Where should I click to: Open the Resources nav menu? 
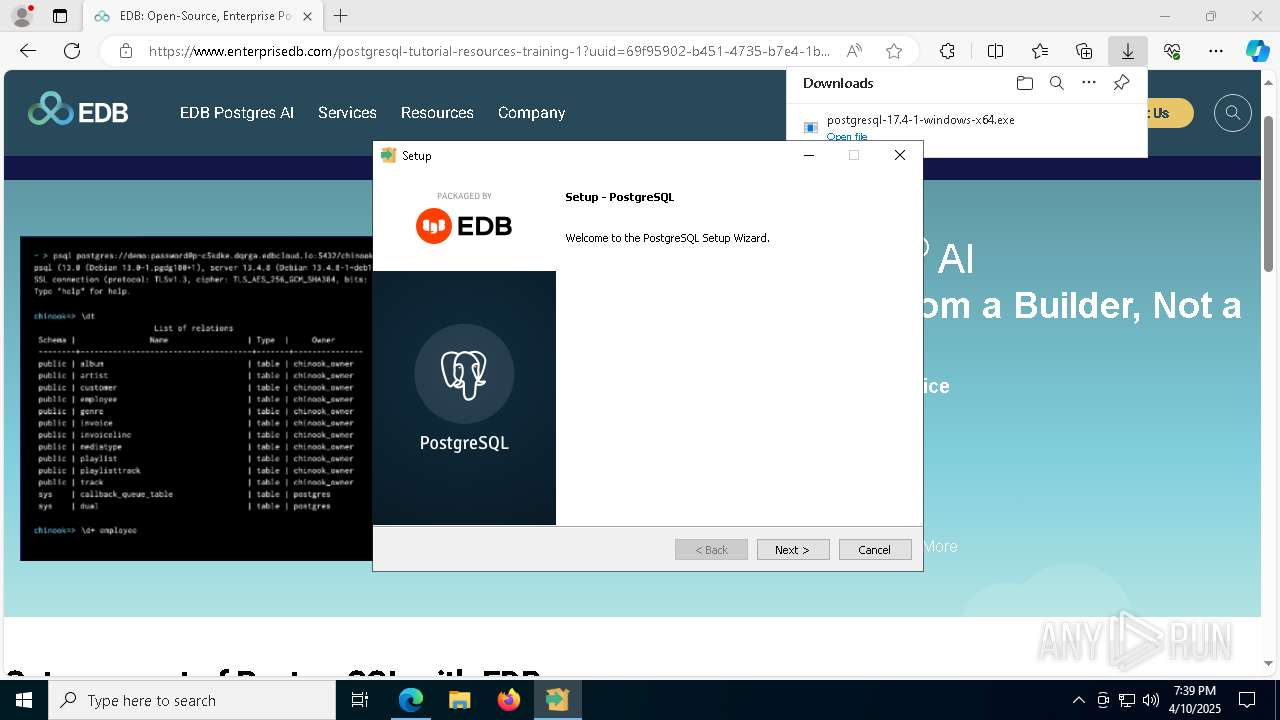click(437, 113)
